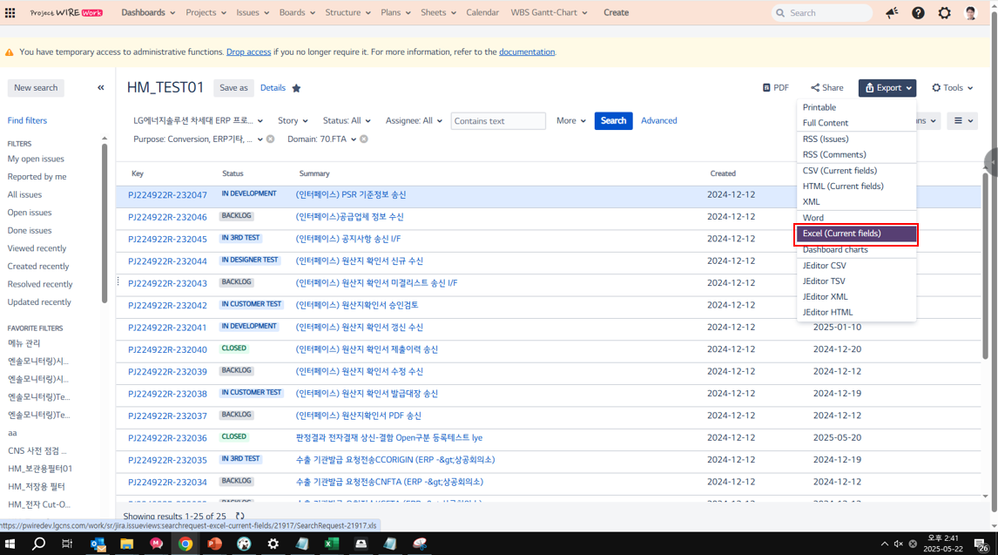Open the notifications megaphone icon
This screenshot has height=555, width=998.
tap(892, 13)
